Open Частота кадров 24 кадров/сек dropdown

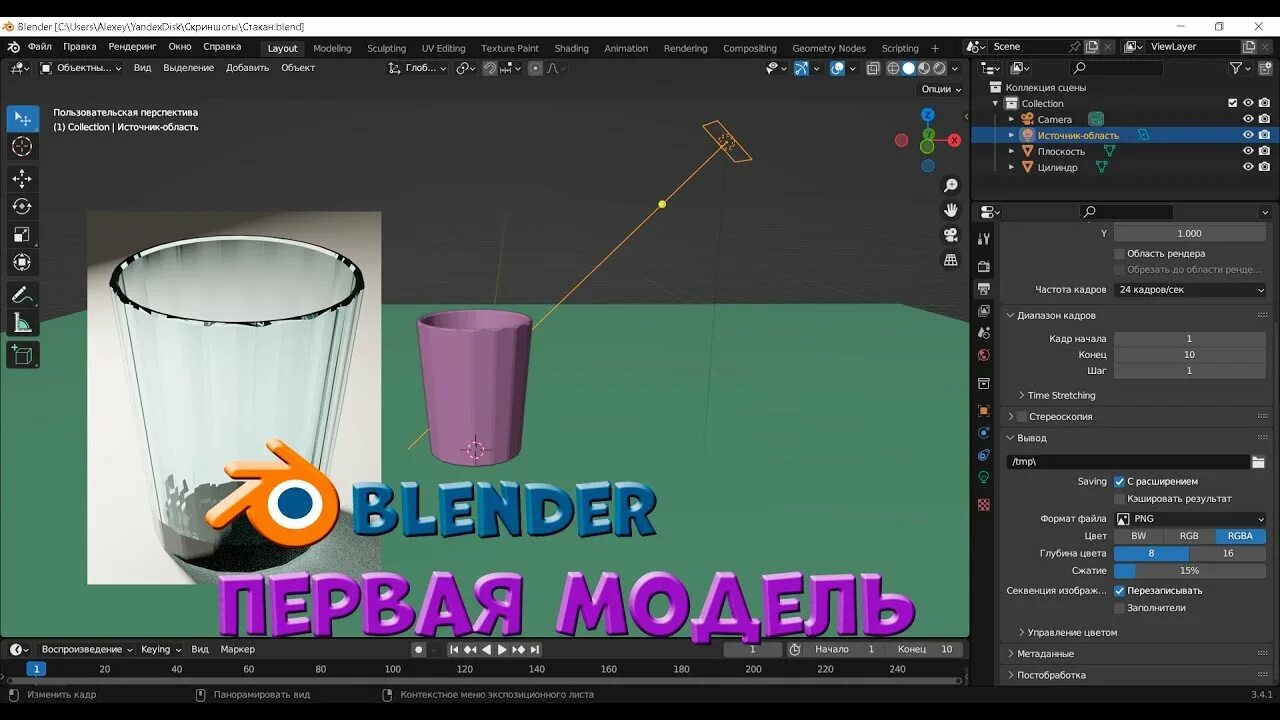point(1190,290)
